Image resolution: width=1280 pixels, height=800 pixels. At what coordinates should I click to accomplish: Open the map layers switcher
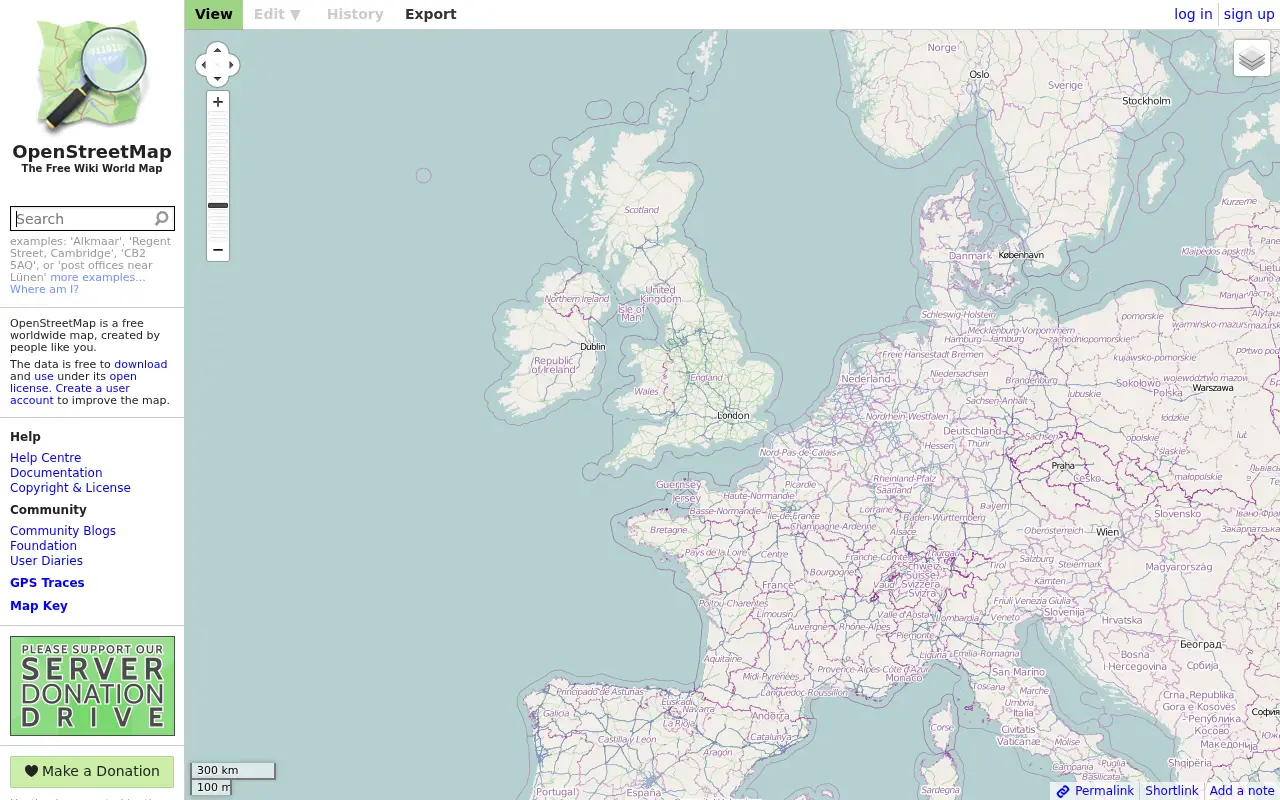[x=1252, y=59]
